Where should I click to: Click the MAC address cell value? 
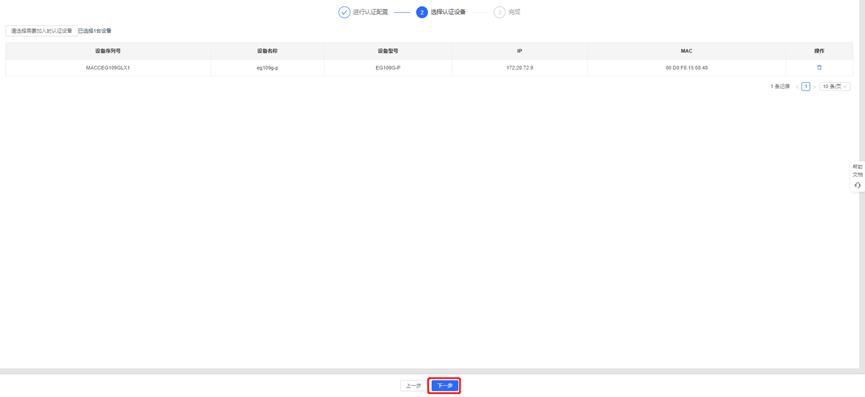(x=686, y=68)
